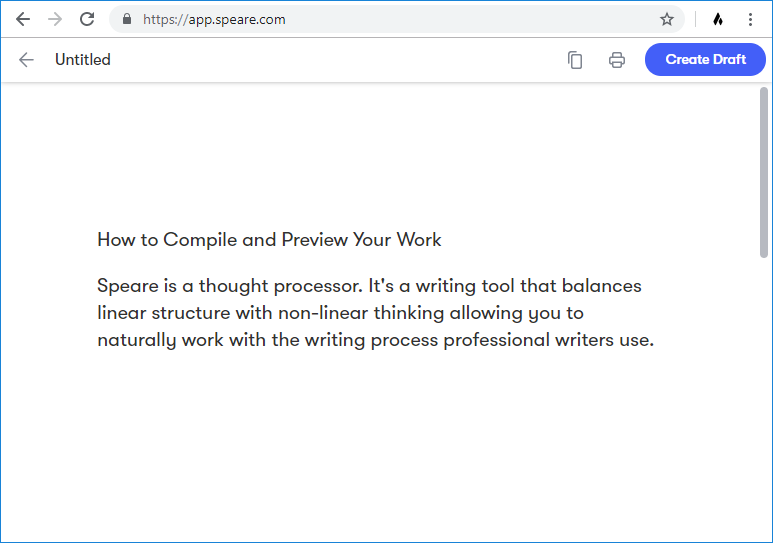The image size is (773, 543).
Task: Click the Create Draft button
Action: click(x=705, y=59)
